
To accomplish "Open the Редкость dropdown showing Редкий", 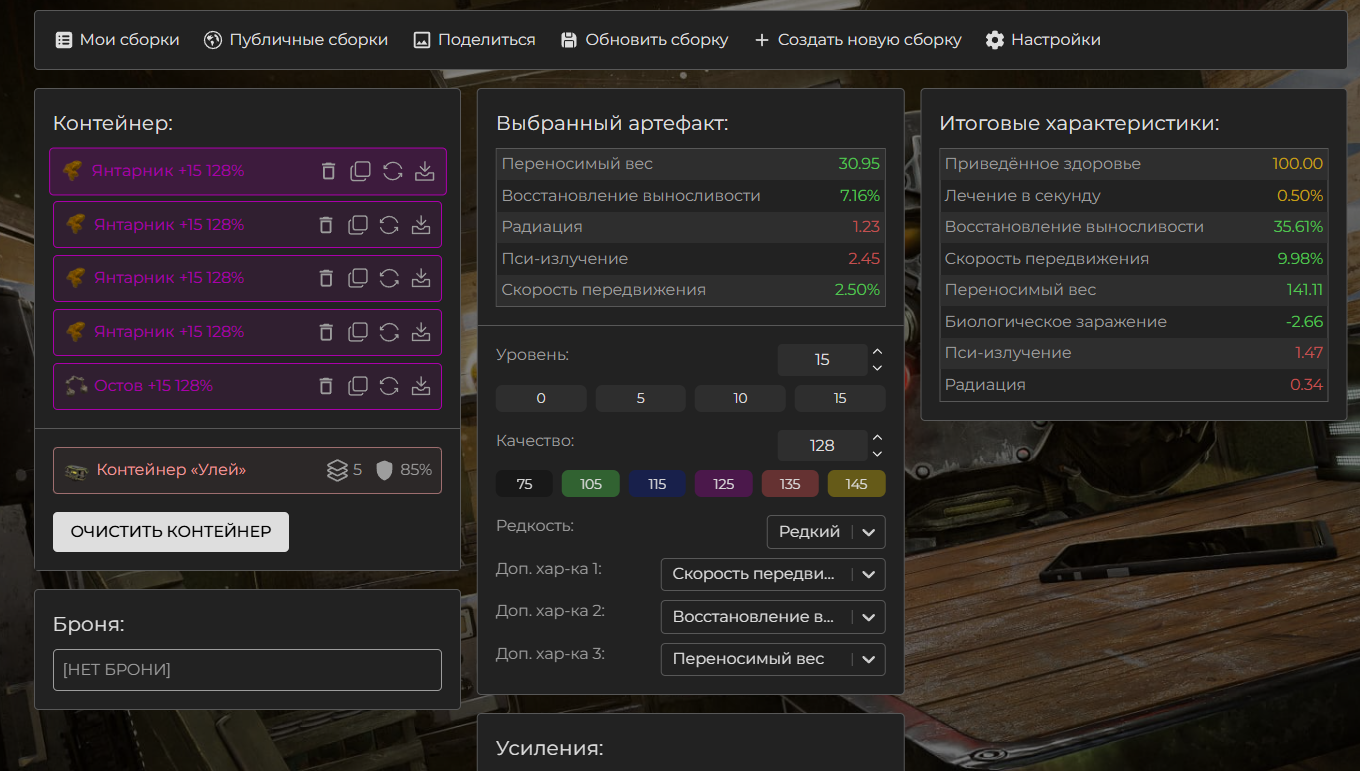I will (x=826, y=532).
